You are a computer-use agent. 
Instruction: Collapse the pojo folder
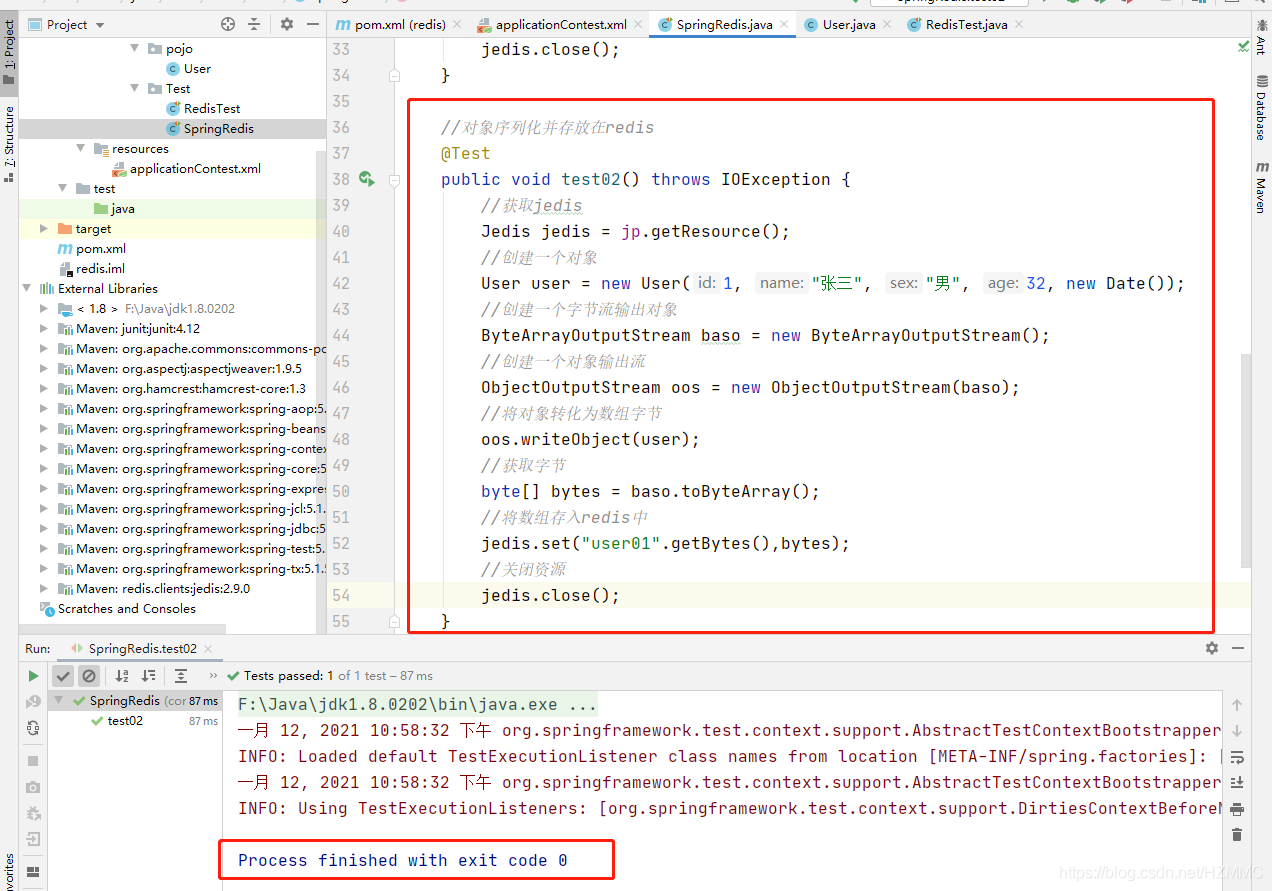135,48
